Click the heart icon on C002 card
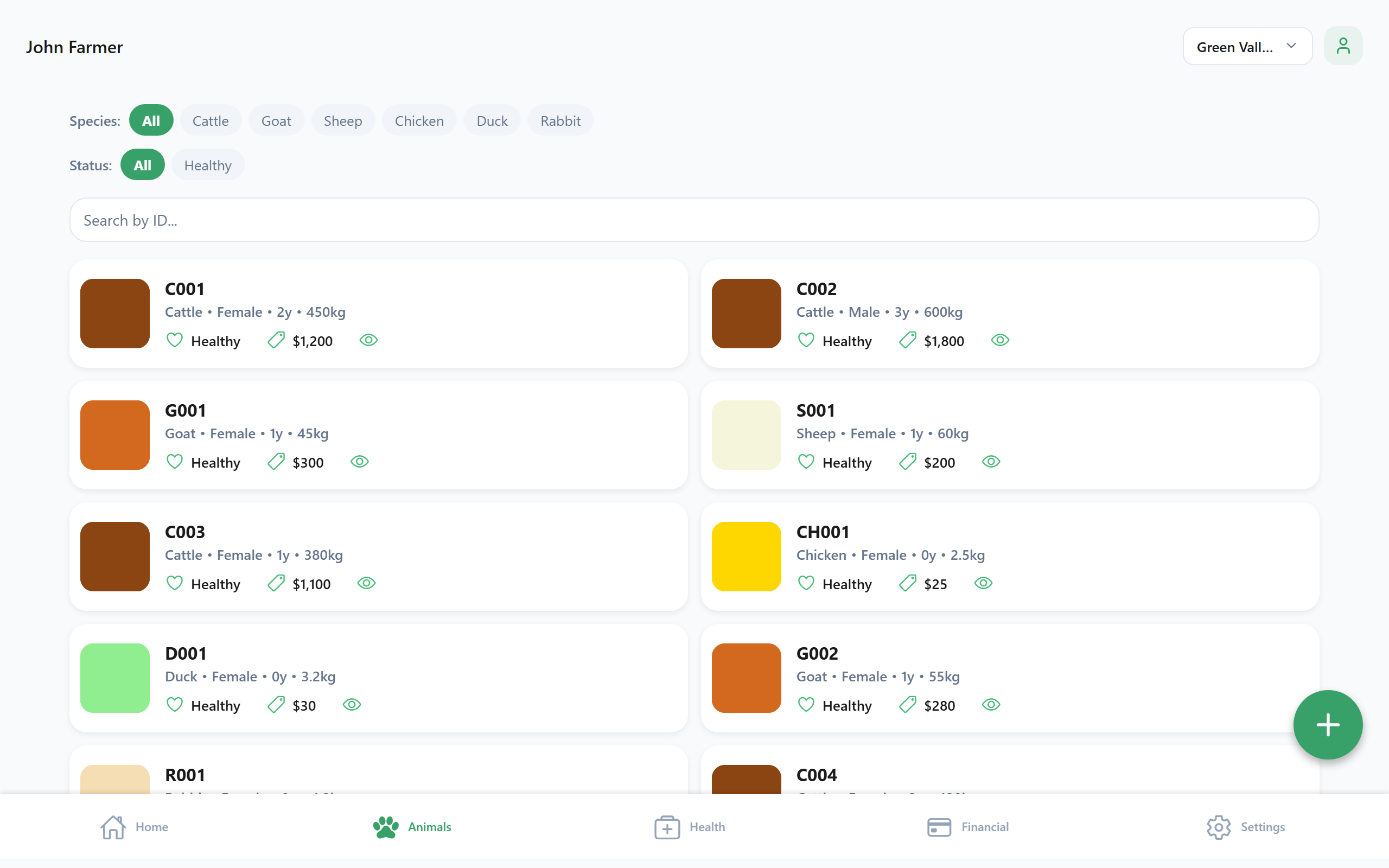This screenshot has height=868, width=1389. [x=806, y=341]
